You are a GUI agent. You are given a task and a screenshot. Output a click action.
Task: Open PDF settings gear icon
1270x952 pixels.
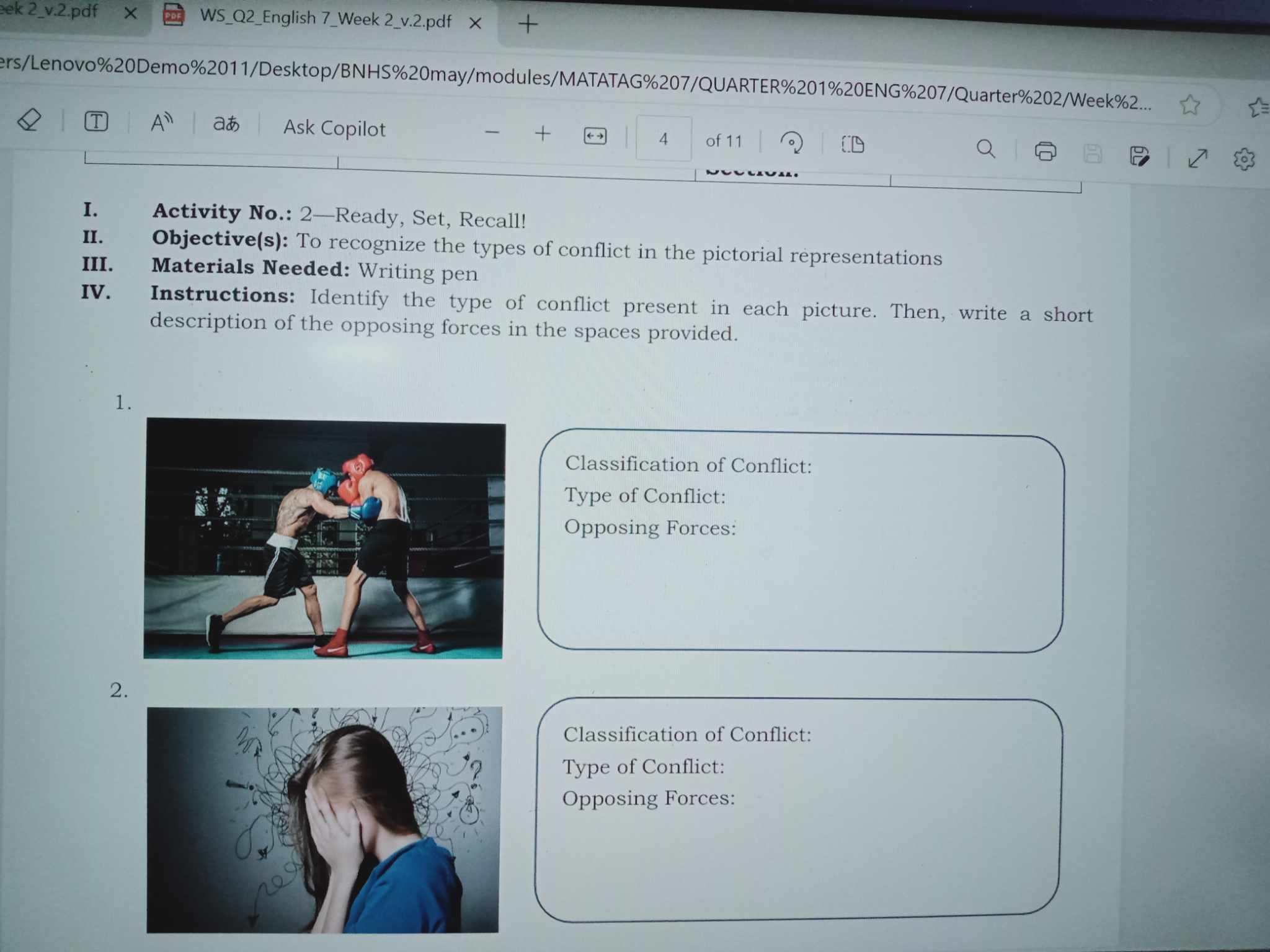tap(1243, 160)
